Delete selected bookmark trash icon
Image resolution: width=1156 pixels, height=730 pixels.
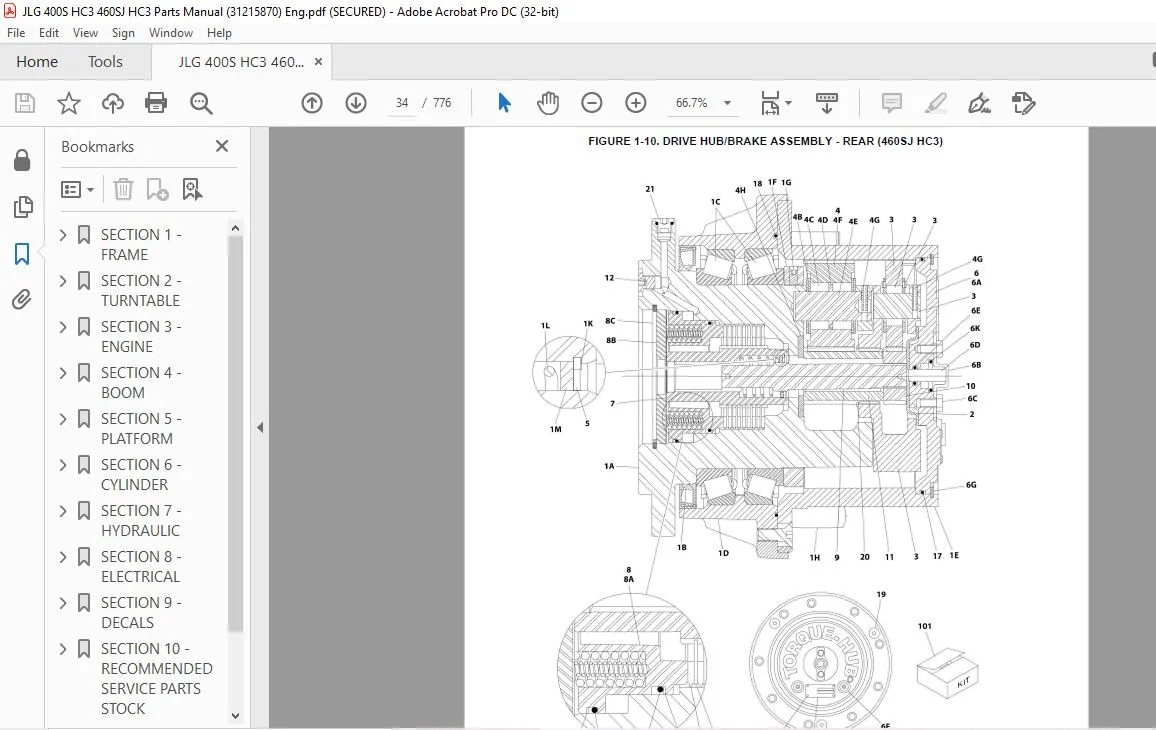coord(123,190)
